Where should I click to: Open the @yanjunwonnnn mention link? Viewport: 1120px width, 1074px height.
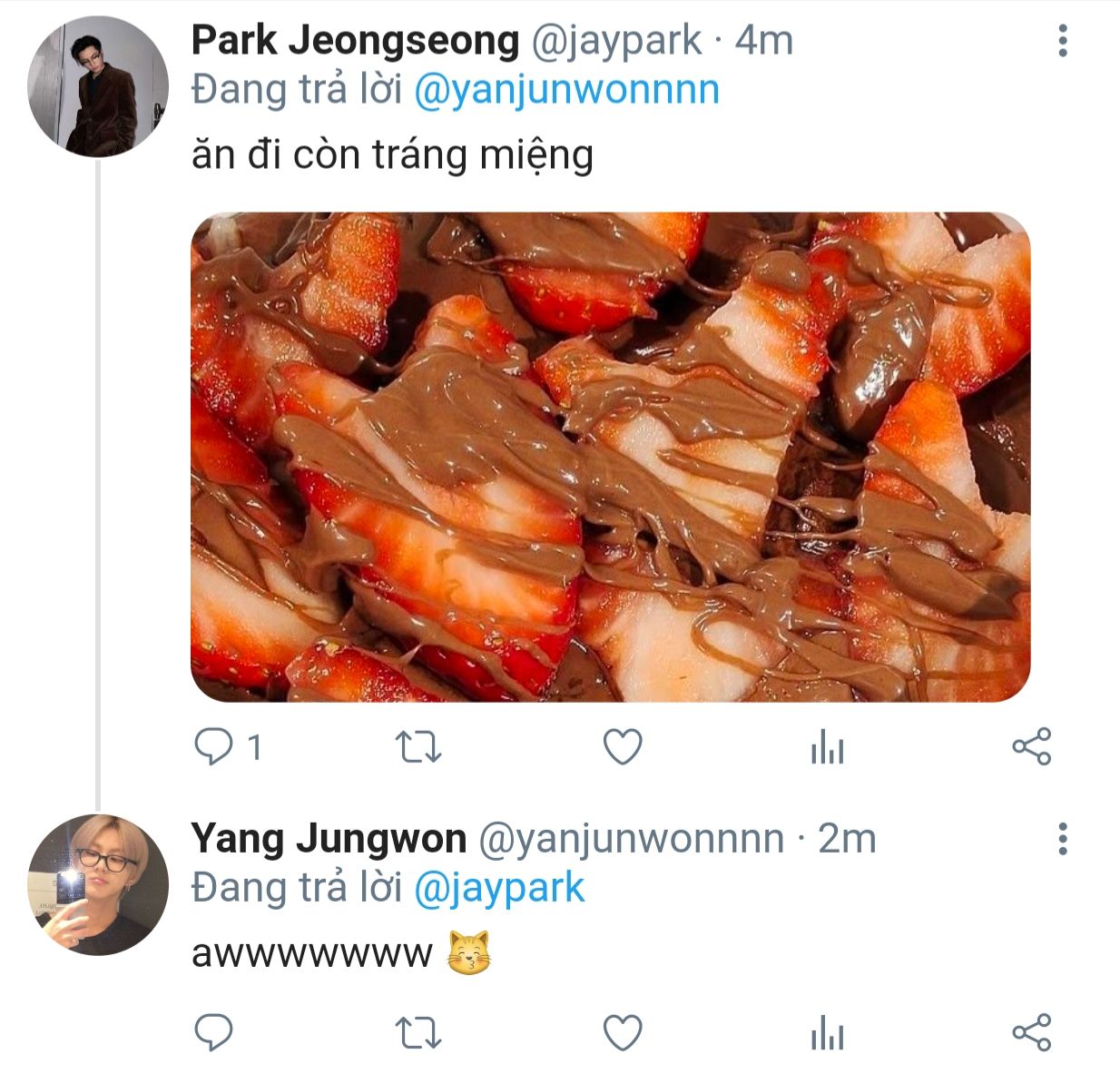(x=566, y=90)
